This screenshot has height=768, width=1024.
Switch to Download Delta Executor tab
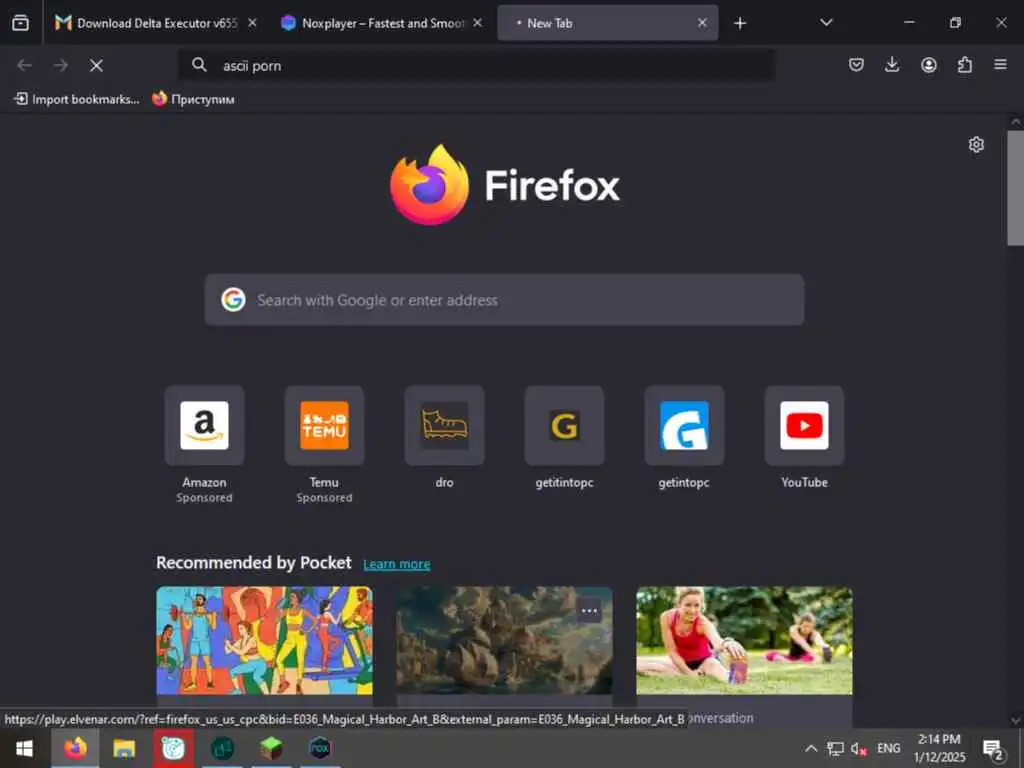point(156,23)
